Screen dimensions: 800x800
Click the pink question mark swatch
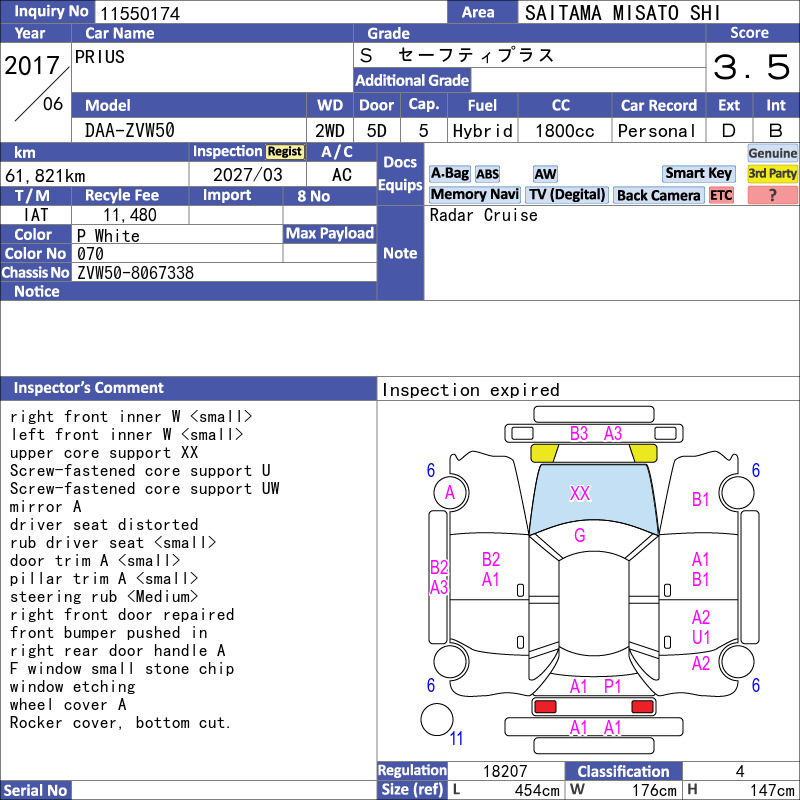coord(772,195)
